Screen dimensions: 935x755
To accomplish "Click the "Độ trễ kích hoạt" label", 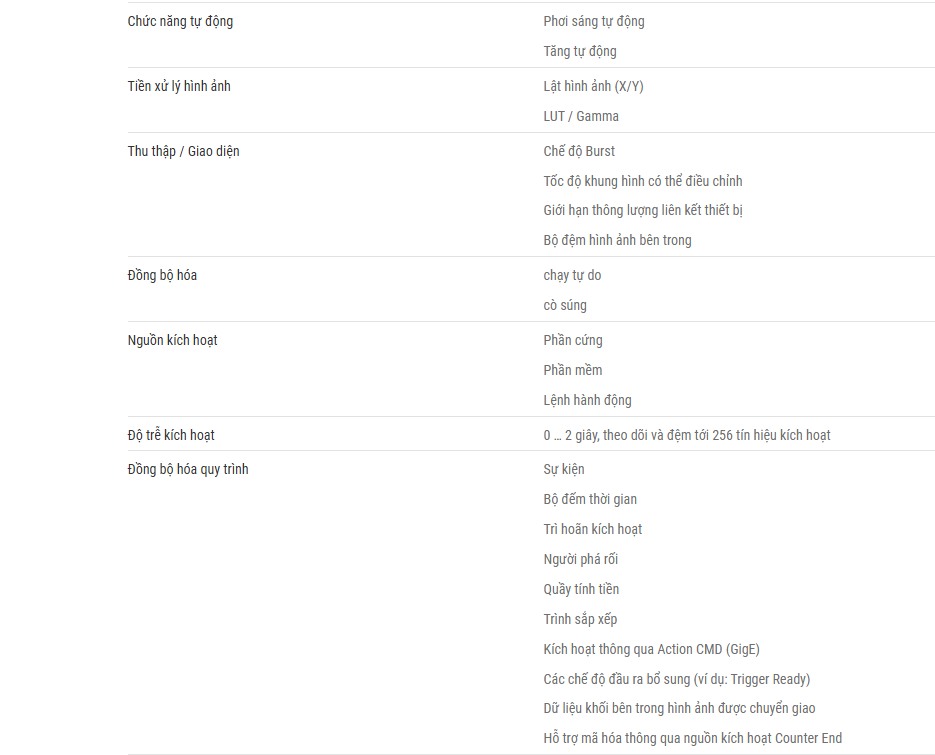I will pos(171,435).
